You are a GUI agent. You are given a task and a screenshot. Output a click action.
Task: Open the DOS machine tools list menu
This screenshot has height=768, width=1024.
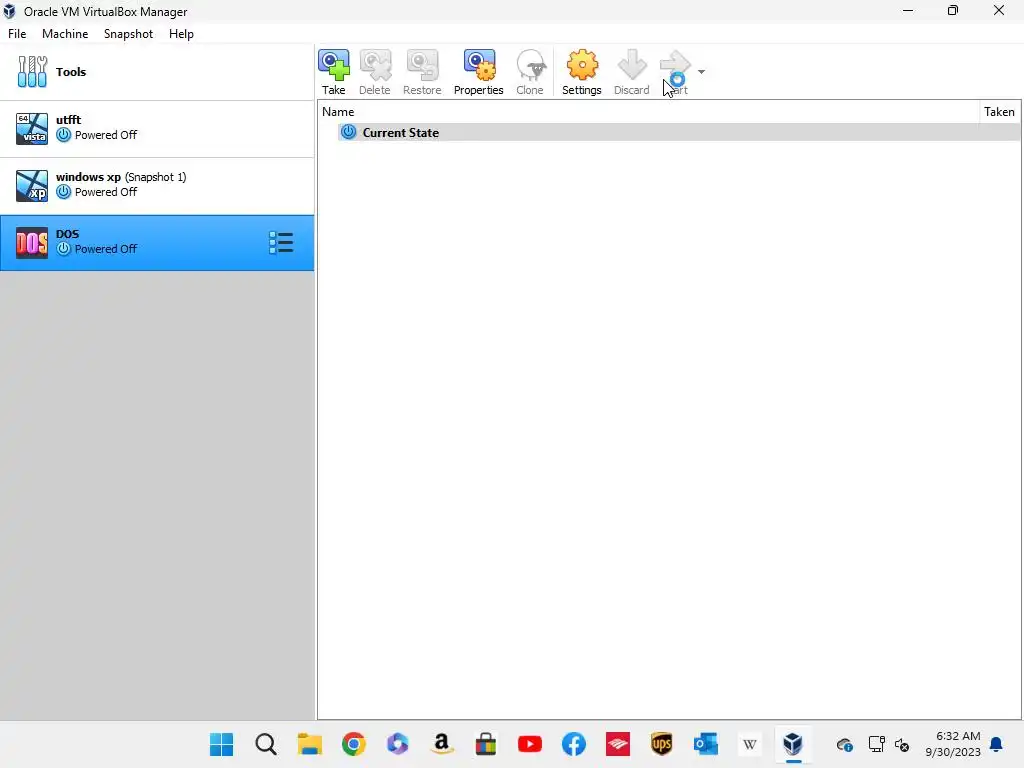point(281,242)
